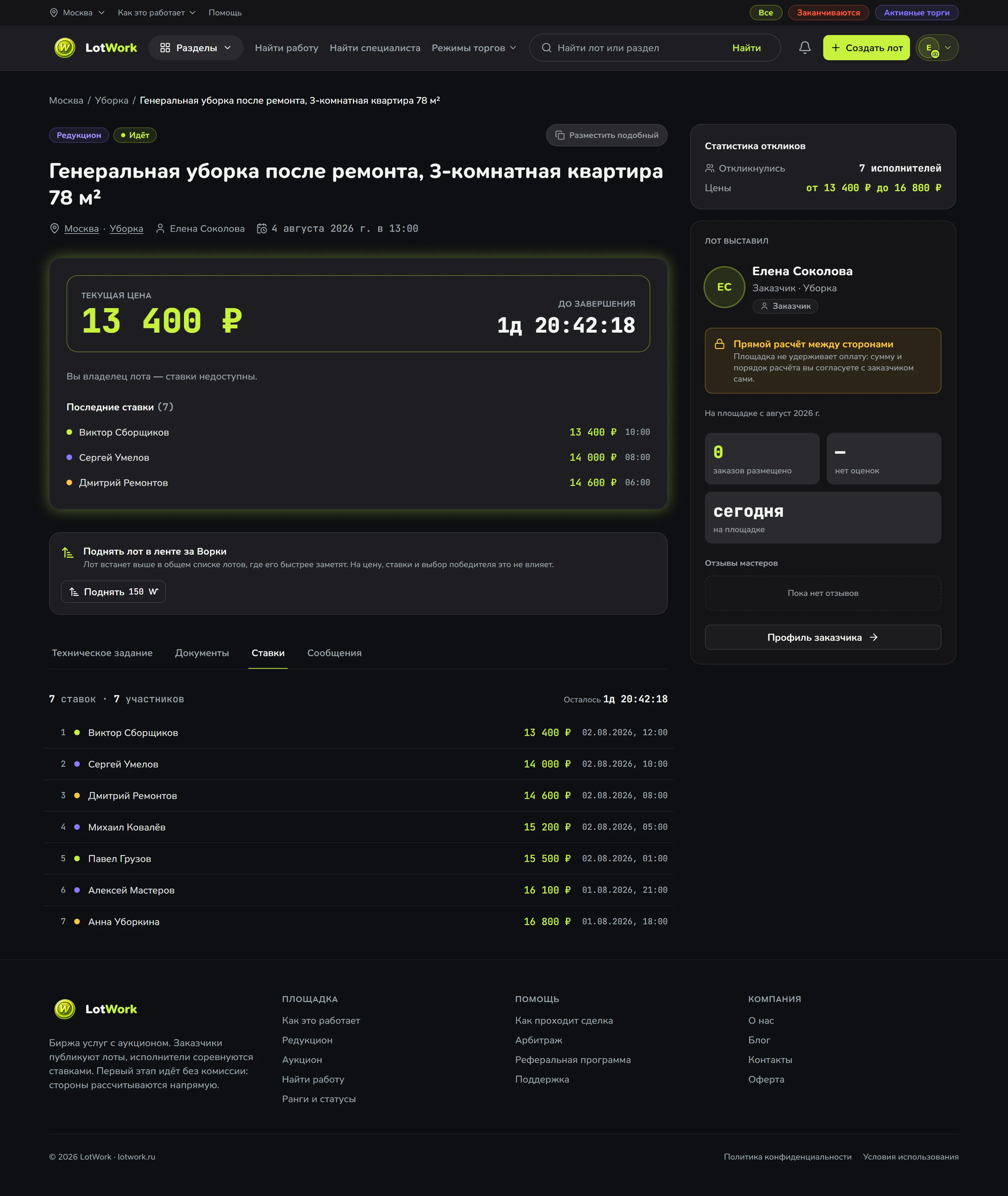Click Виктор Сборщиков in the full bids list
Viewport: 1008px width, 1196px height.
pyautogui.click(x=133, y=733)
